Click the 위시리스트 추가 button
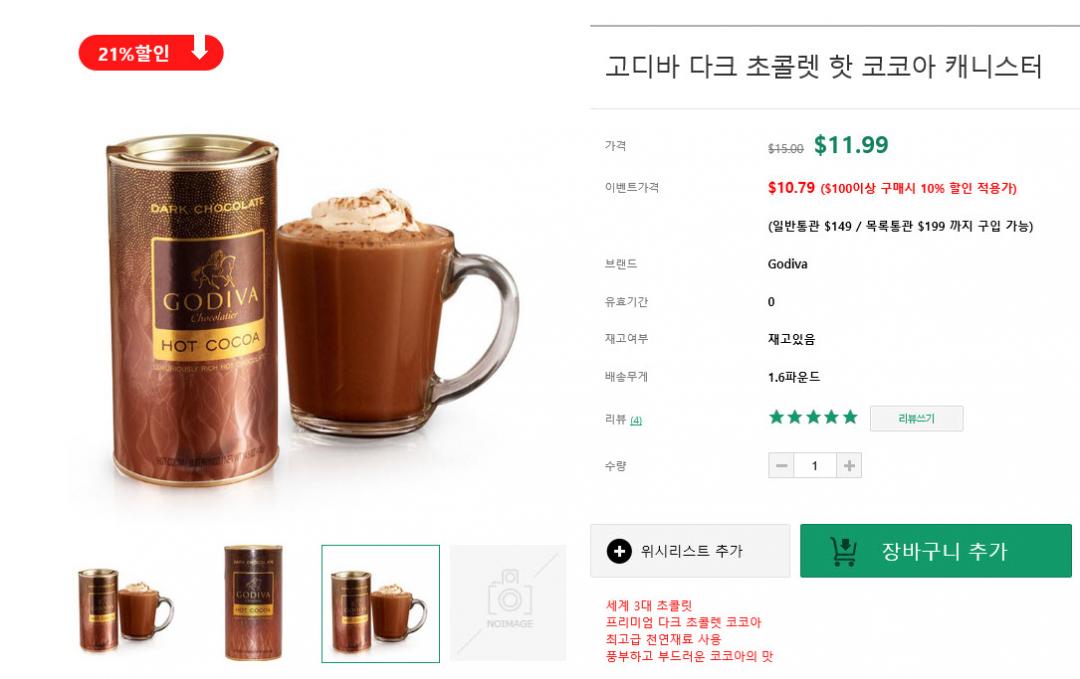The width and height of the screenshot is (1080, 679). (690, 551)
